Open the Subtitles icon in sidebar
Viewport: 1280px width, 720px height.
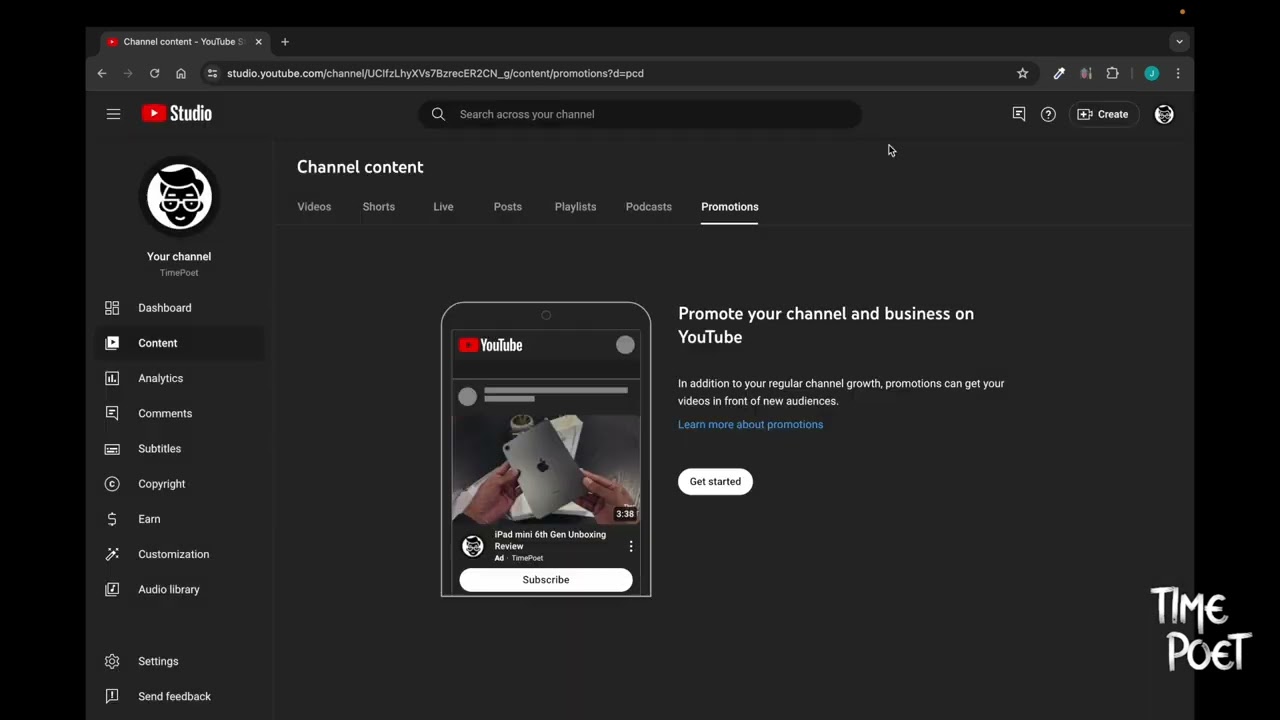112,449
